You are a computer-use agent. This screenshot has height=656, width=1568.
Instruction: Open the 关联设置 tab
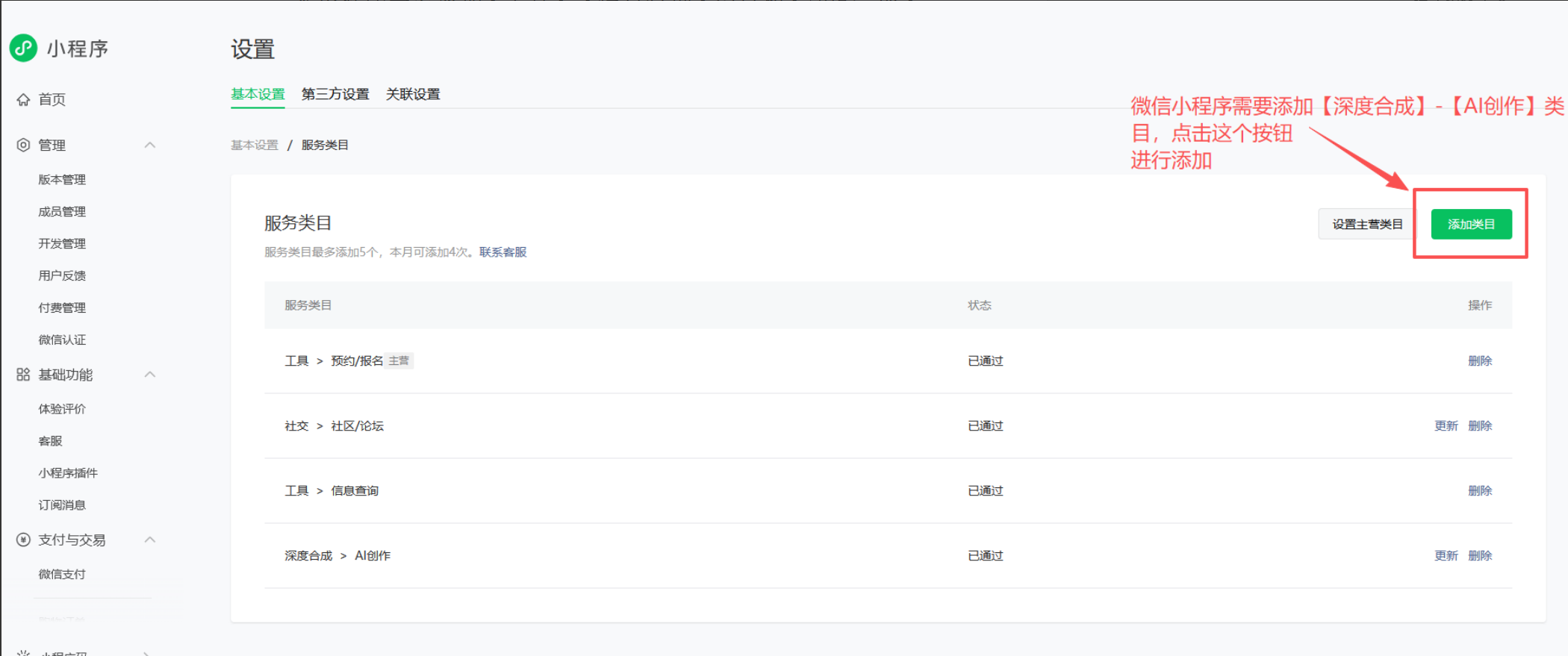(x=413, y=94)
